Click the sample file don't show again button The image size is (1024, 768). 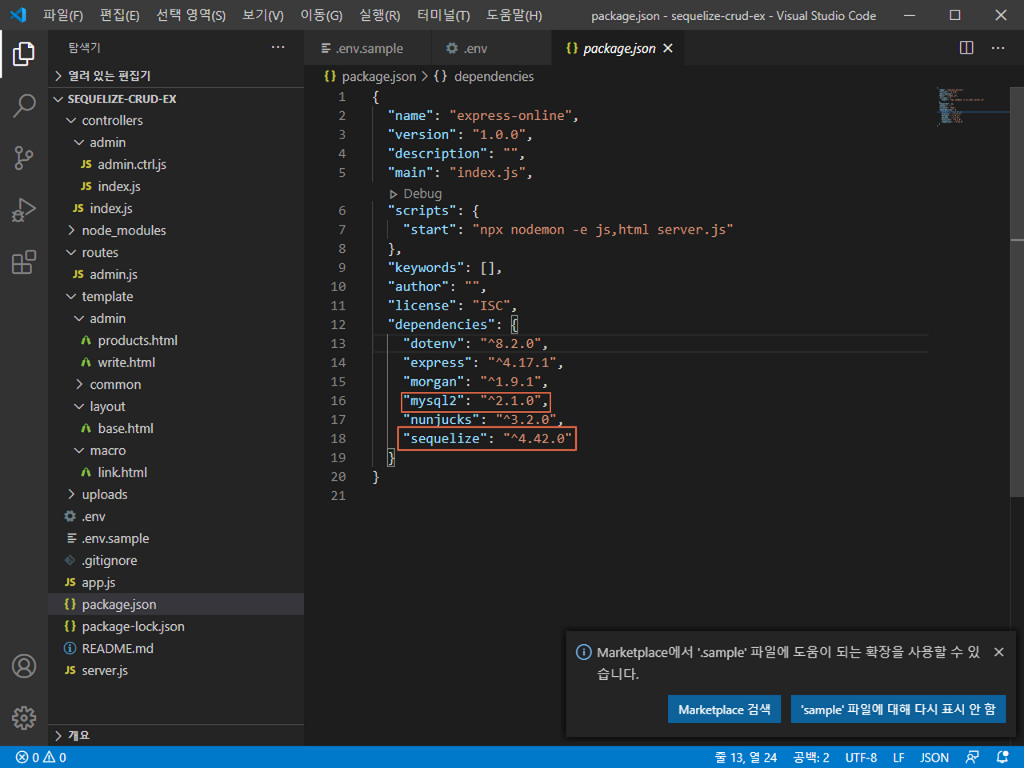898,709
